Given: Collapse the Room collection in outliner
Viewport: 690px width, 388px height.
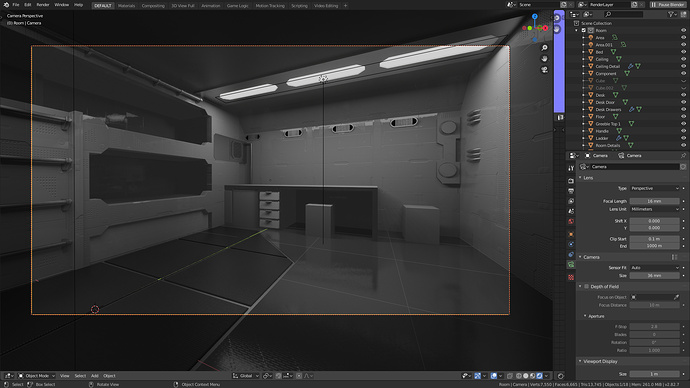Looking at the screenshot, I should [x=576, y=30].
